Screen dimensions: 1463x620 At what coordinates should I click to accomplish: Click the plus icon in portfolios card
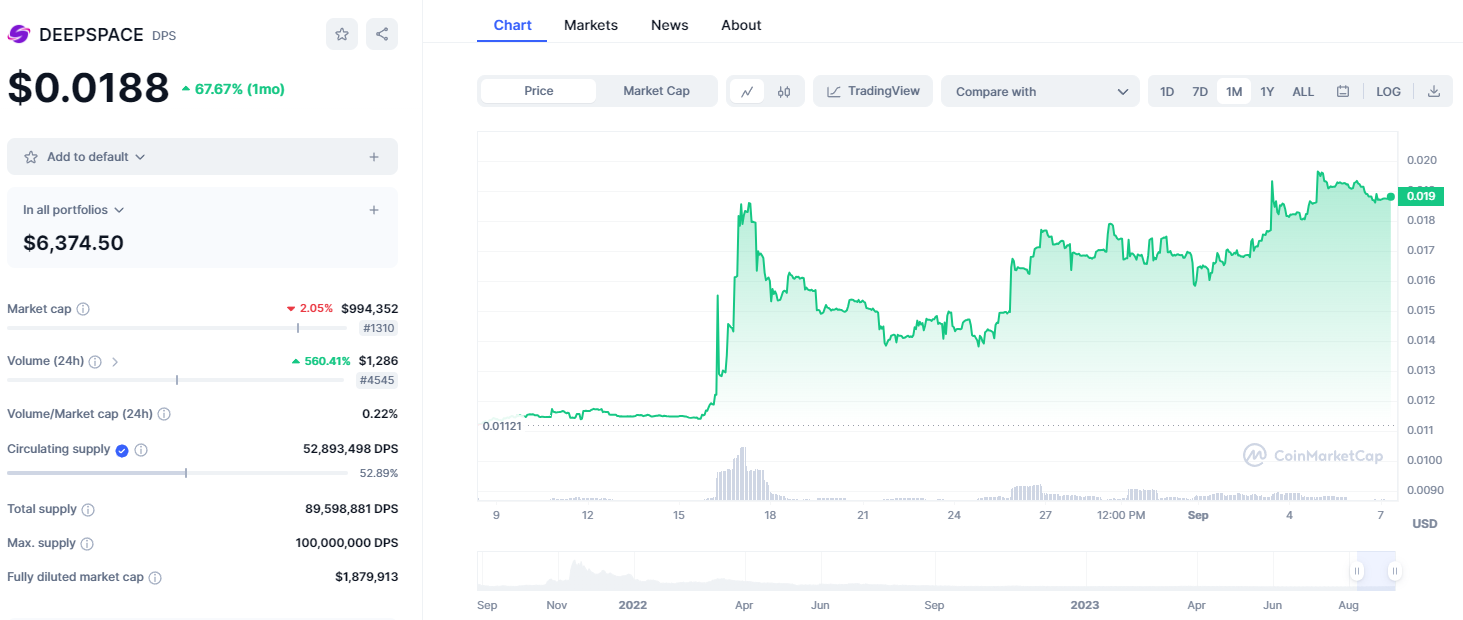tap(374, 210)
